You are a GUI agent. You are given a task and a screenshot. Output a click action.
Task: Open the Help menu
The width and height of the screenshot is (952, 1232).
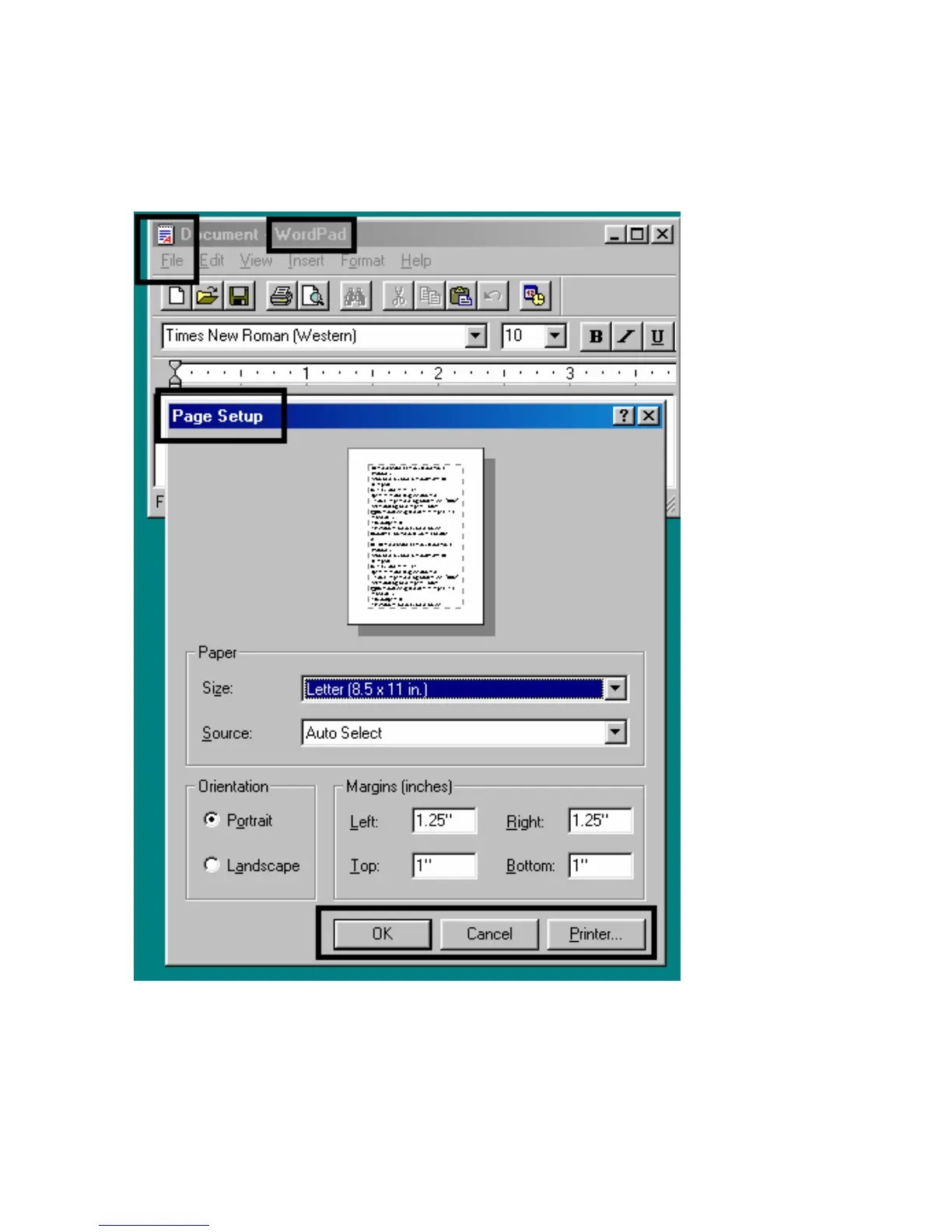coord(416,261)
